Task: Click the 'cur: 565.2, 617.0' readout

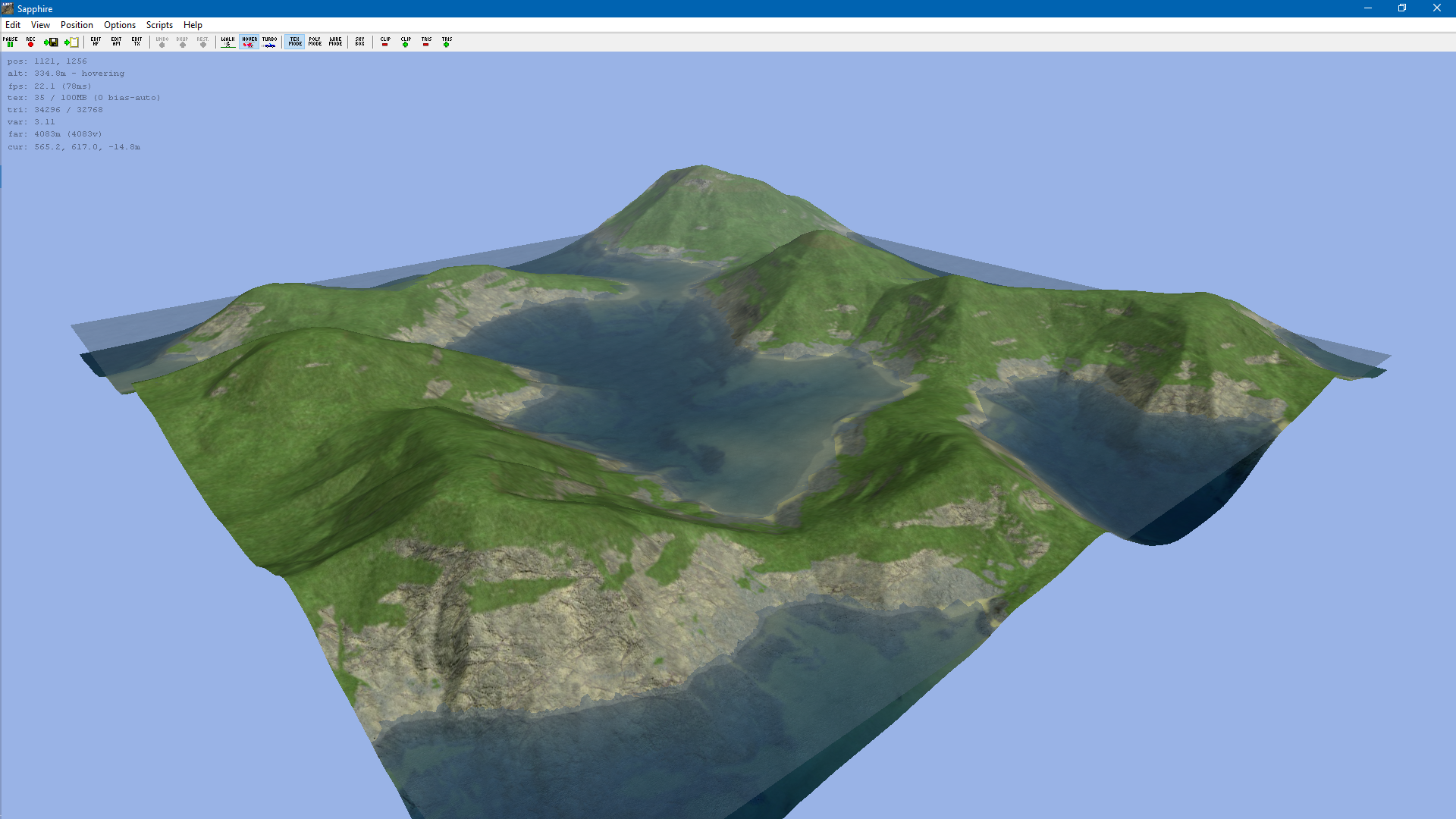Action: pos(74,147)
